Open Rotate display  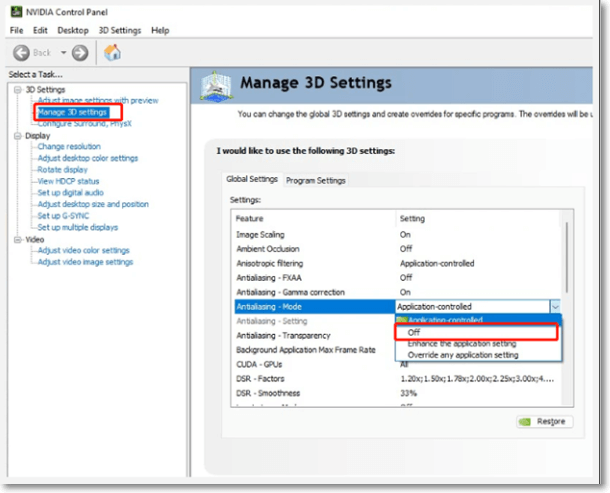[62, 170]
